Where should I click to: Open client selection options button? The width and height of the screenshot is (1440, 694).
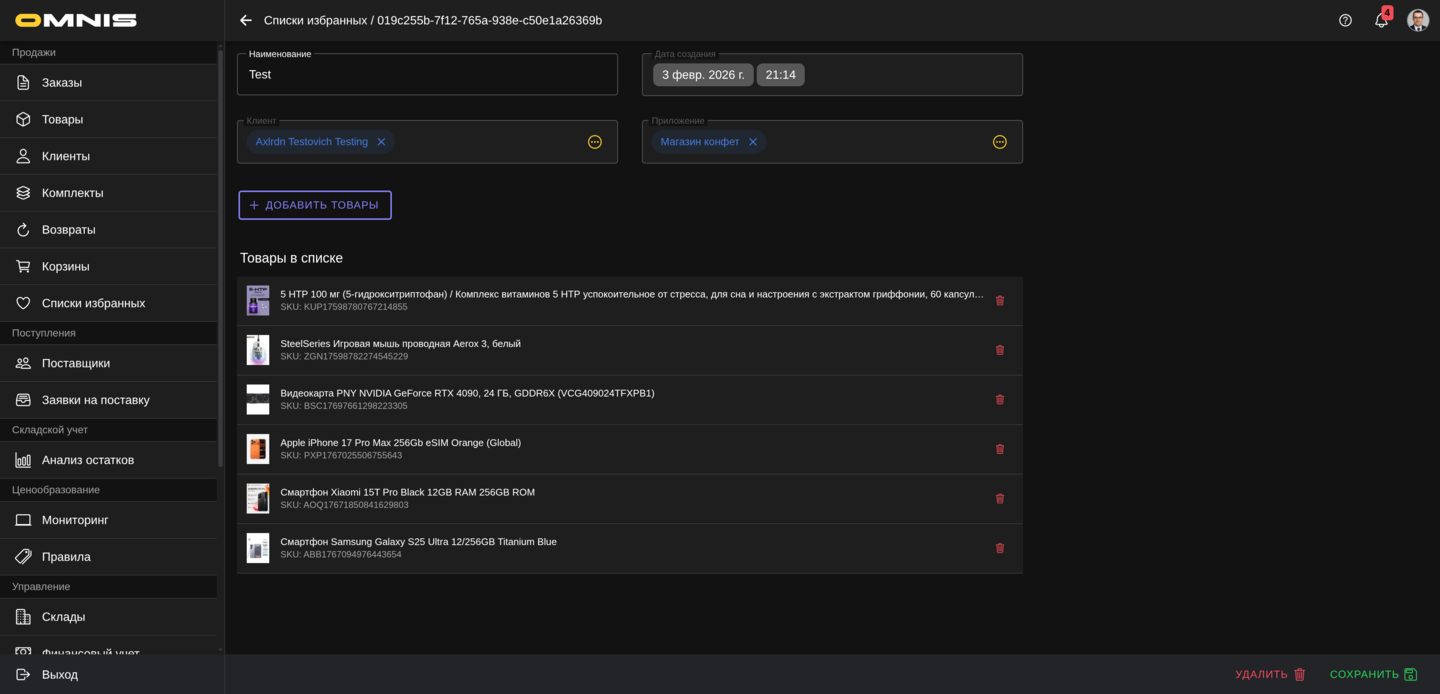595,142
